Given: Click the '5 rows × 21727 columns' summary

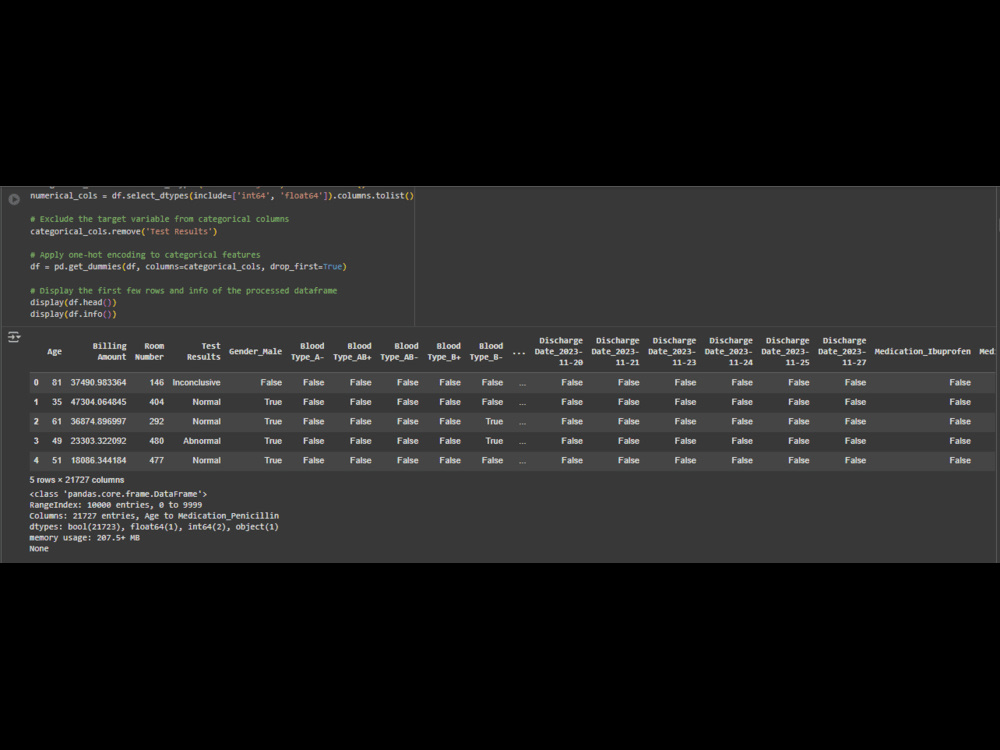Looking at the screenshot, I should point(77,480).
